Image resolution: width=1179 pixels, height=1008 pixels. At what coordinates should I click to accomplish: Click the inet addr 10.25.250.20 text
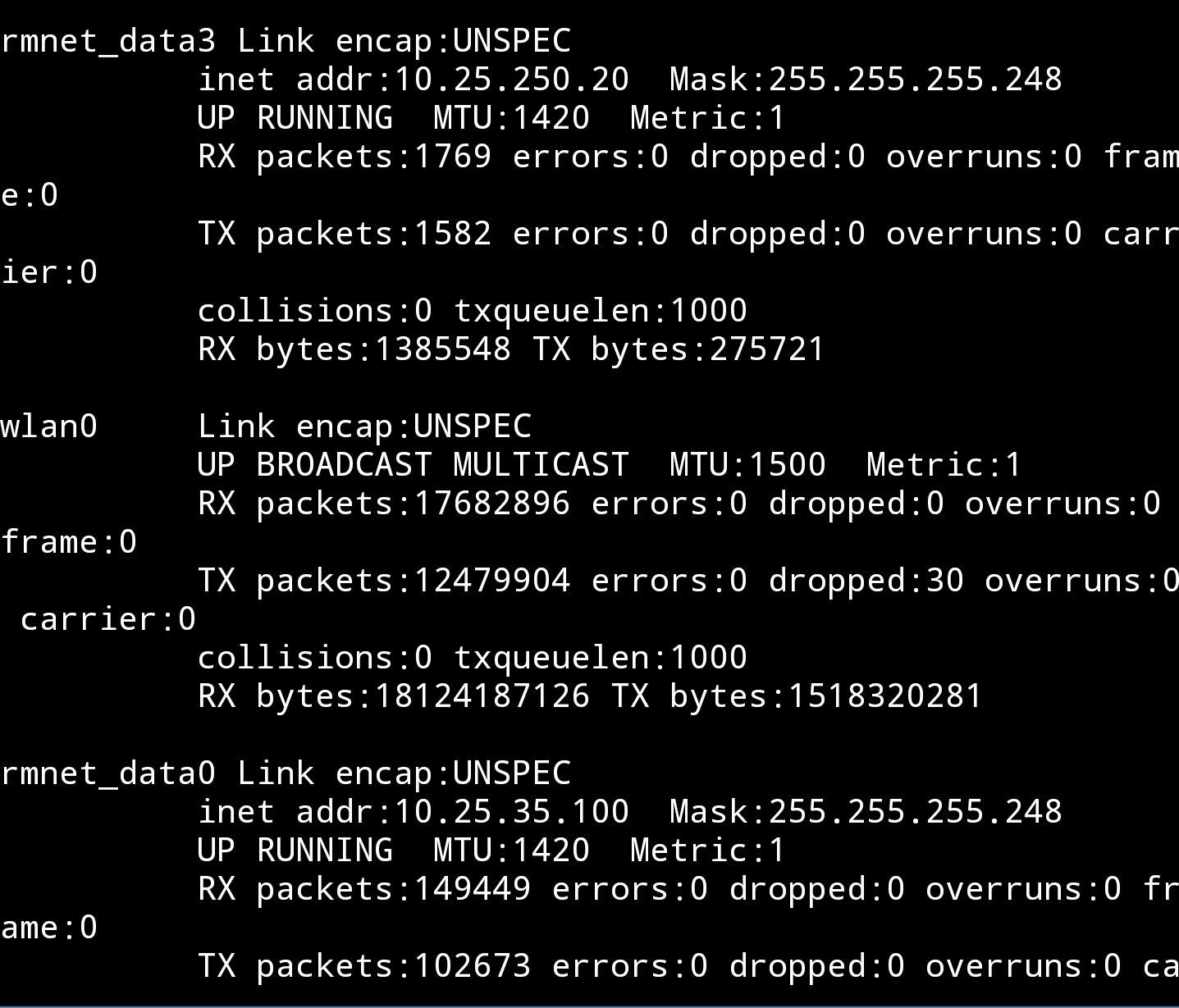point(414,80)
